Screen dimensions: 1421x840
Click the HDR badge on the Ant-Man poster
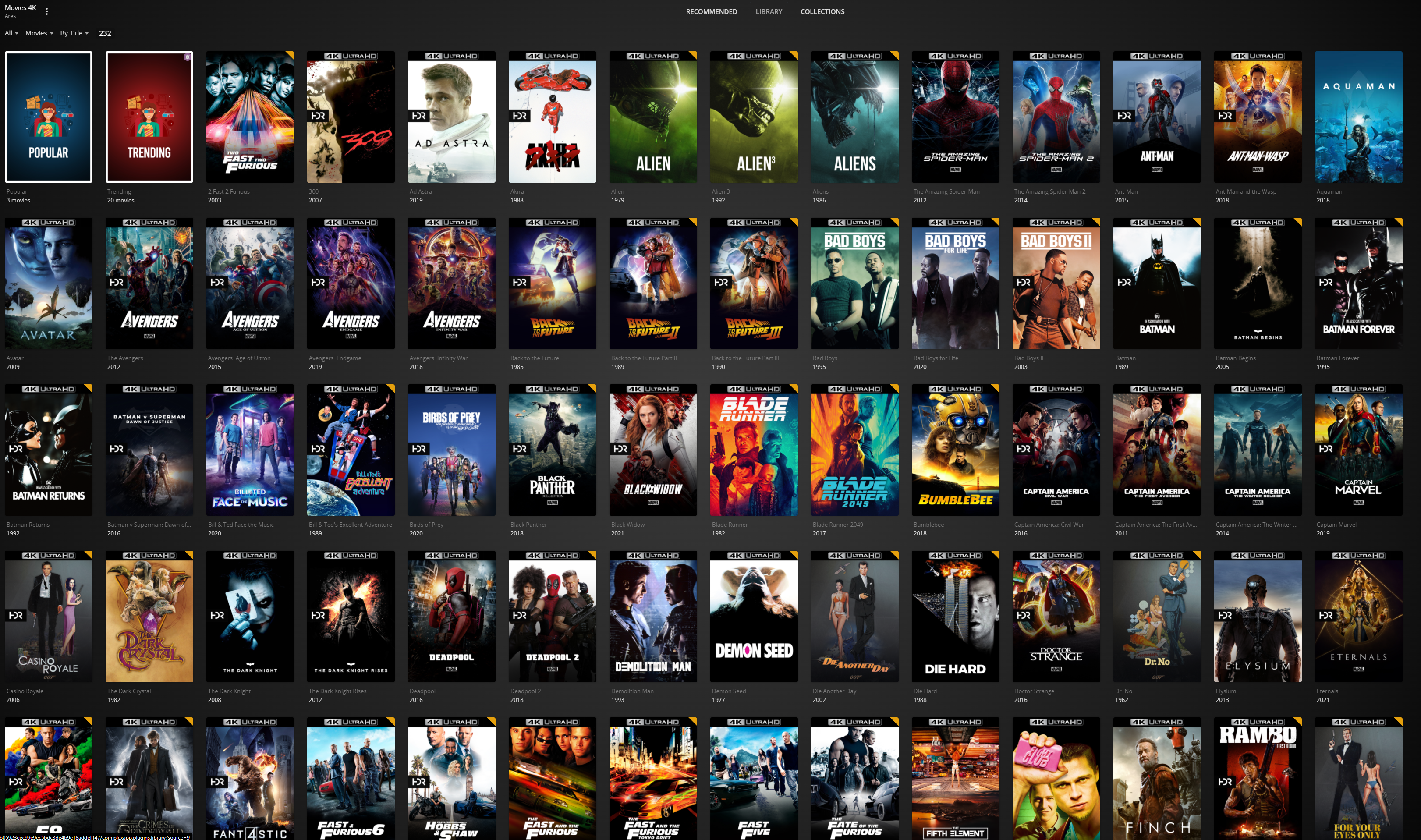tap(1124, 116)
